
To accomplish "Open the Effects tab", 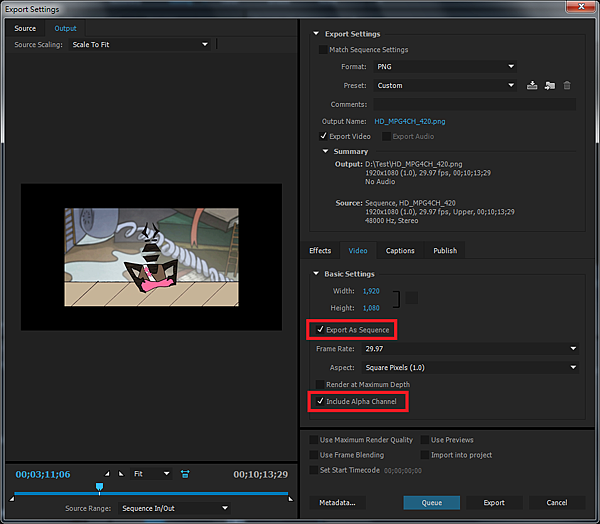I will (320, 250).
